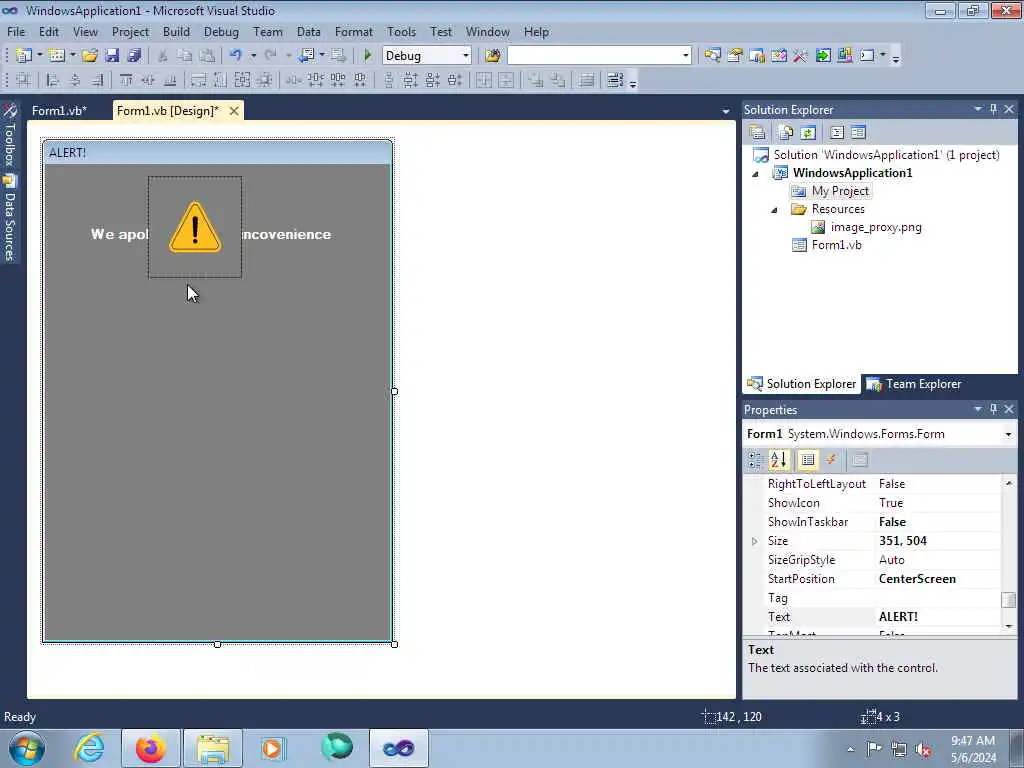Switch to the Form1.vb* code tab

point(59,110)
